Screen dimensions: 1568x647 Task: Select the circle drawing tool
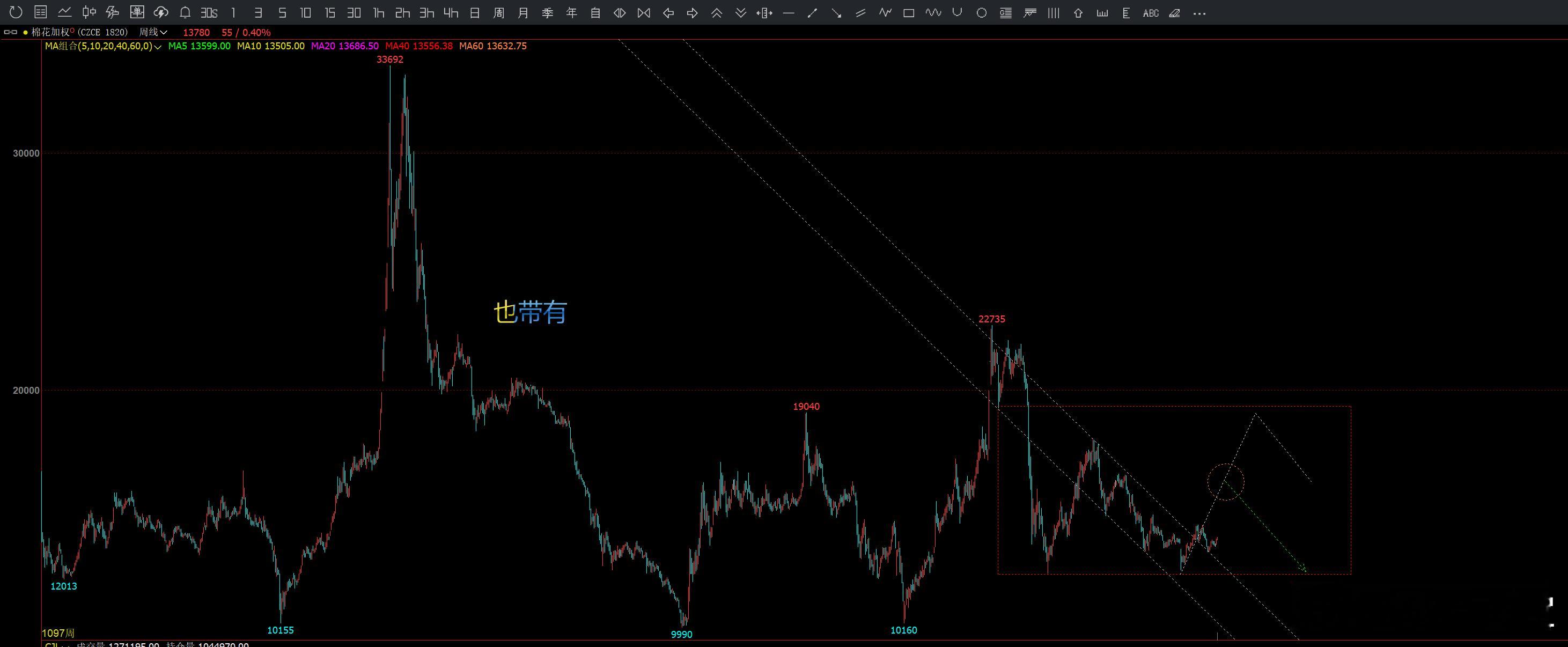pos(981,13)
